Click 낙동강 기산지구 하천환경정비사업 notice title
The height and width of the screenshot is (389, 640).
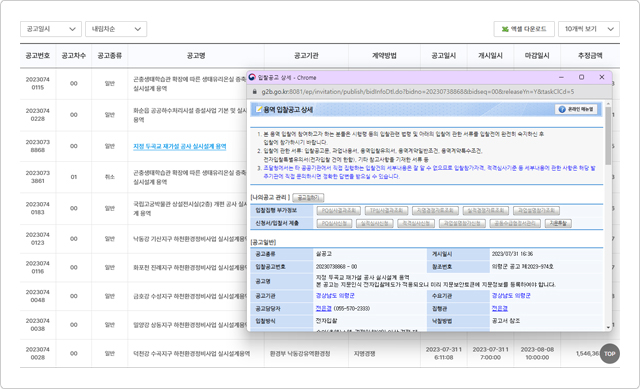(190, 239)
